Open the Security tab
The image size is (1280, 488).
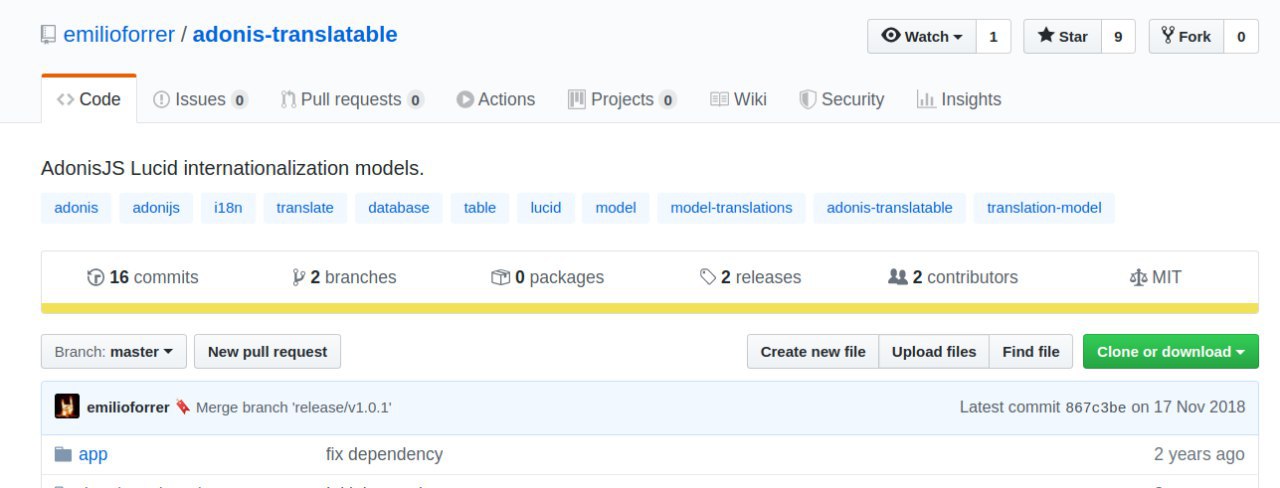point(841,99)
